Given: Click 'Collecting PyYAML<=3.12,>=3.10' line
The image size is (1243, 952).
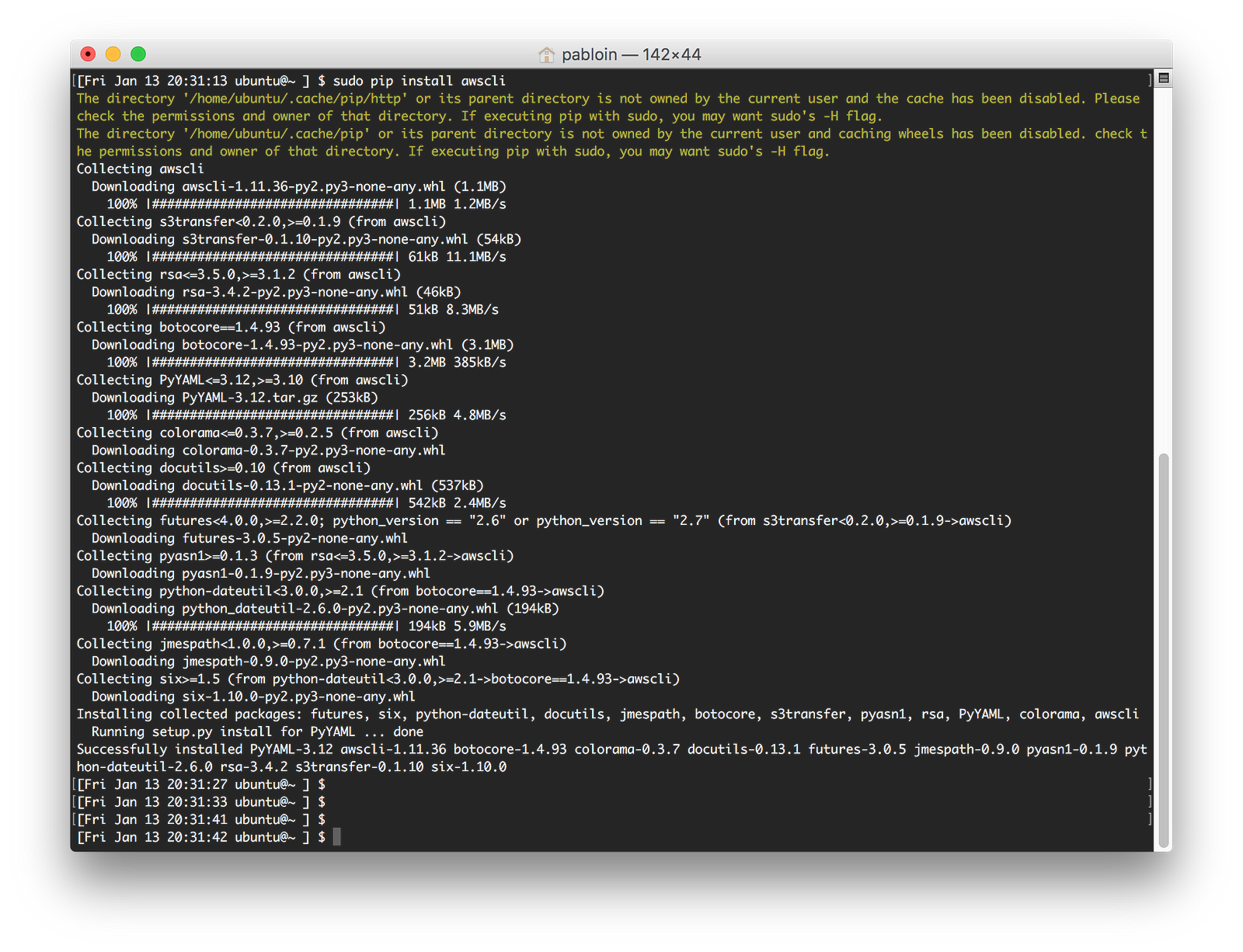Looking at the screenshot, I should click(242, 380).
